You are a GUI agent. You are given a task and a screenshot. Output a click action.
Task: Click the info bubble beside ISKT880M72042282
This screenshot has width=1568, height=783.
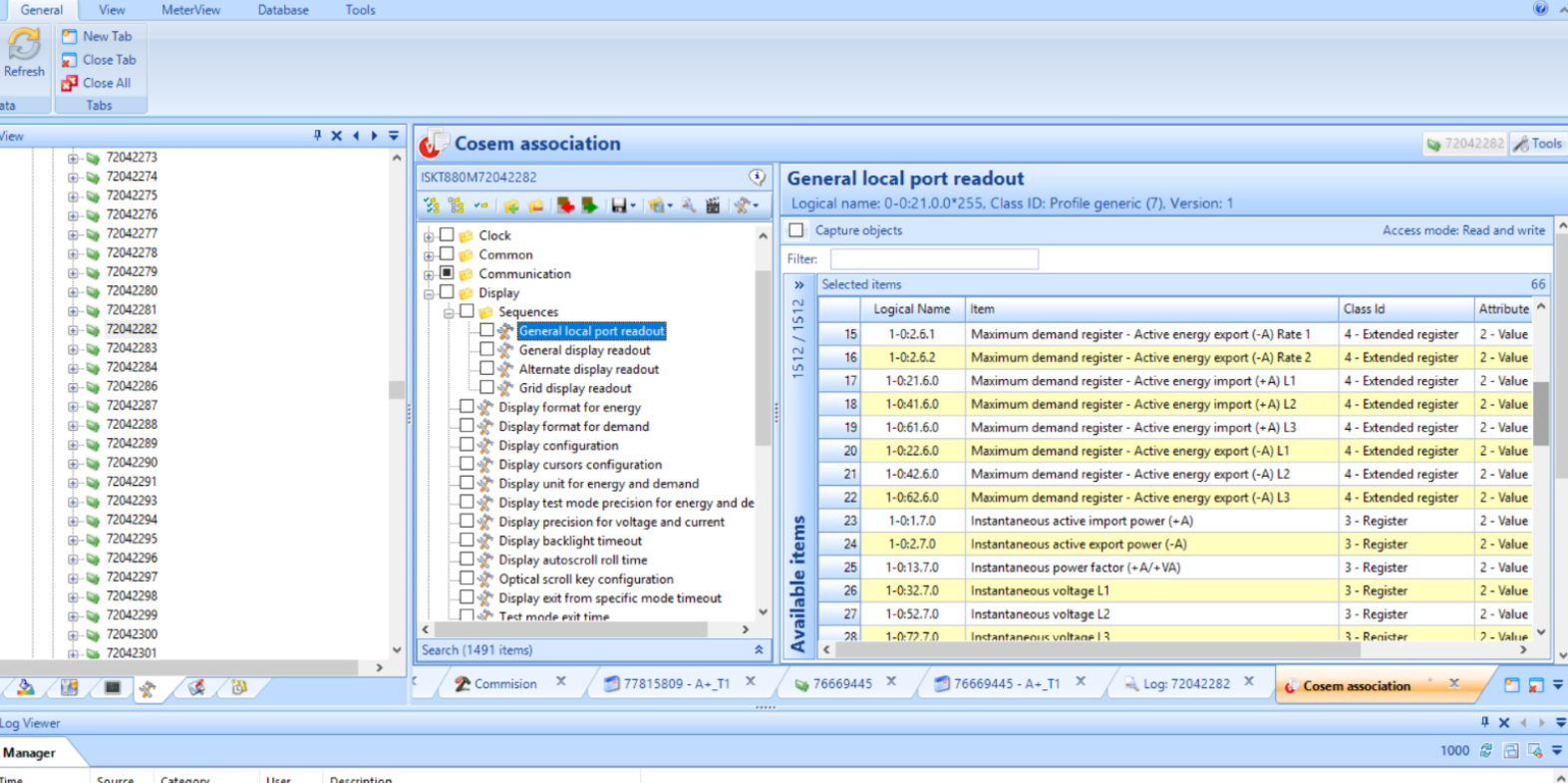(x=758, y=178)
